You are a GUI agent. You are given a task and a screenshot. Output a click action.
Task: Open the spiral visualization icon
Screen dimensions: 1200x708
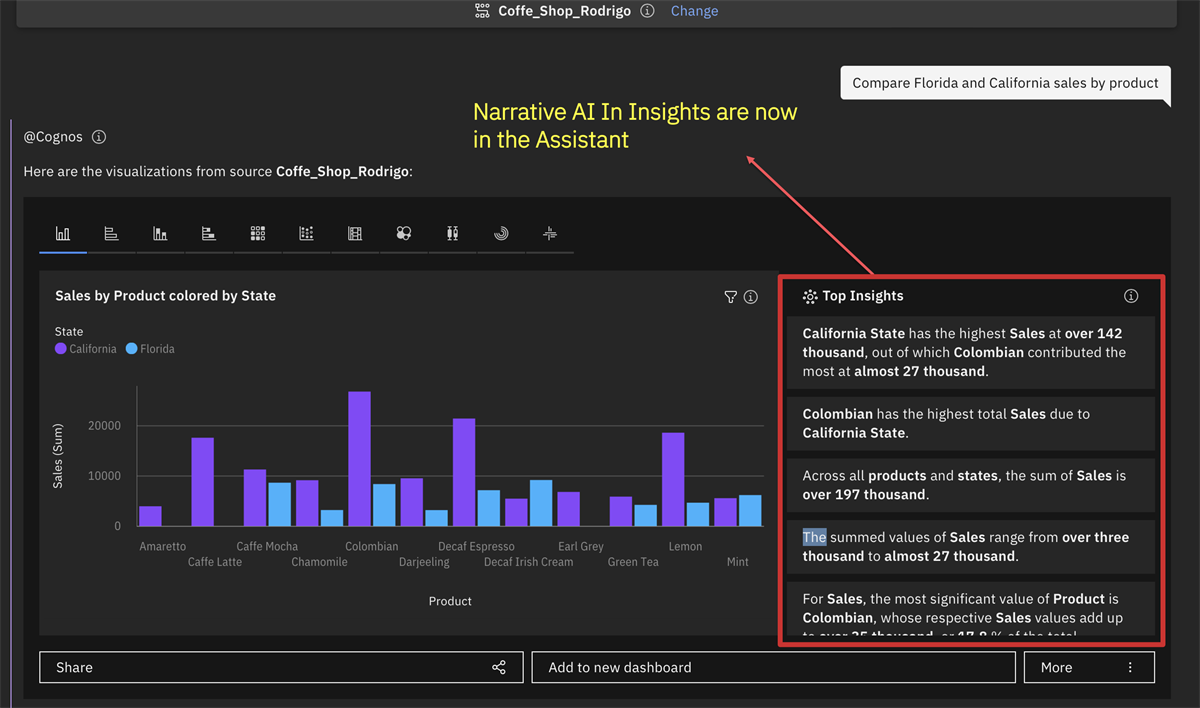click(x=500, y=233)
